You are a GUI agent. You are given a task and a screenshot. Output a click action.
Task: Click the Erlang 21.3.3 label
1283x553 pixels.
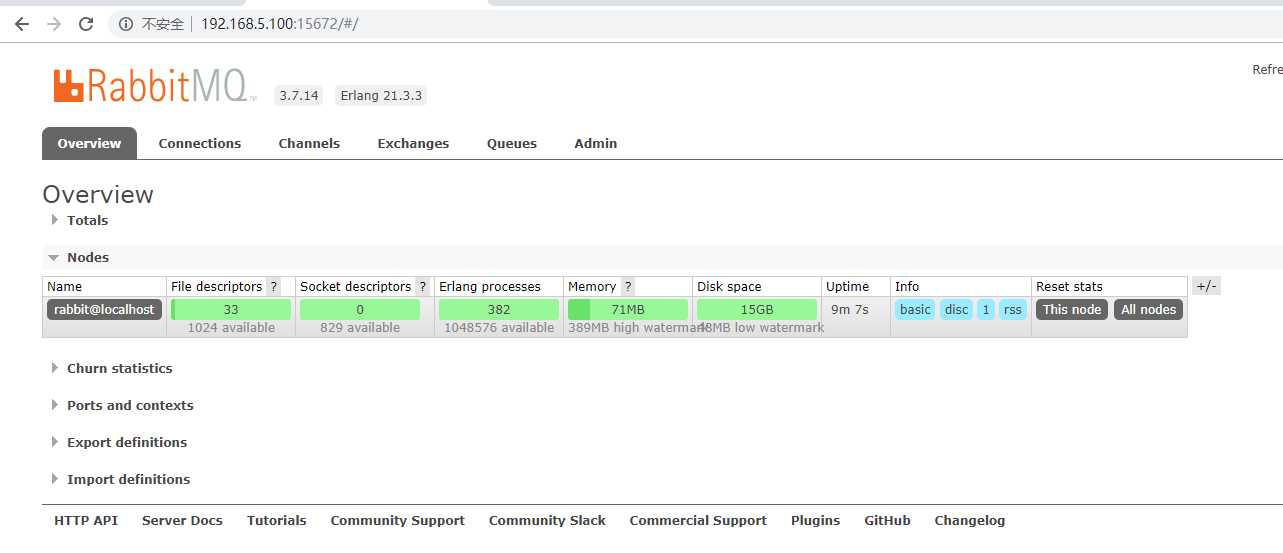pos(381,96)
